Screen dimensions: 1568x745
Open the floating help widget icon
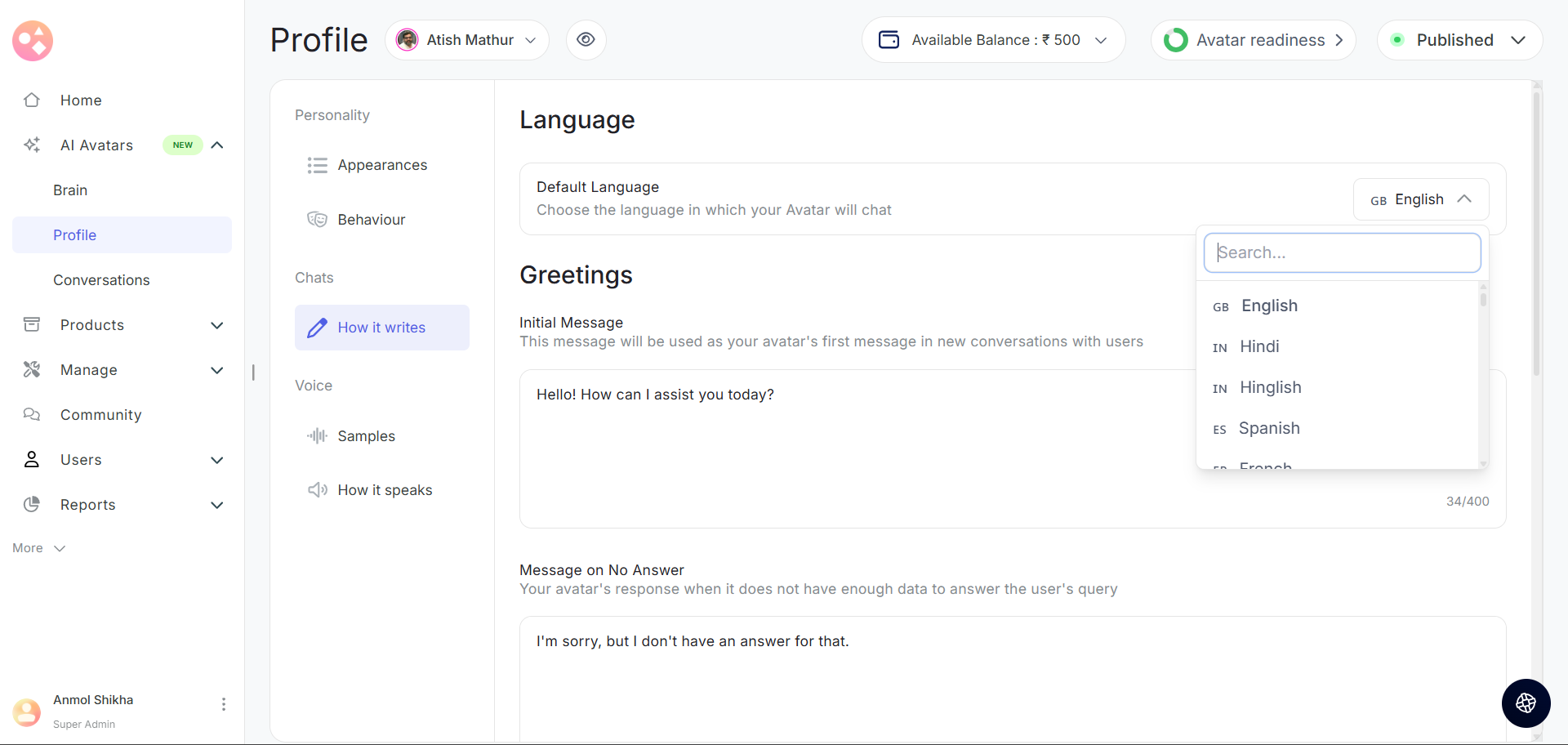[x=1526, y=703]
